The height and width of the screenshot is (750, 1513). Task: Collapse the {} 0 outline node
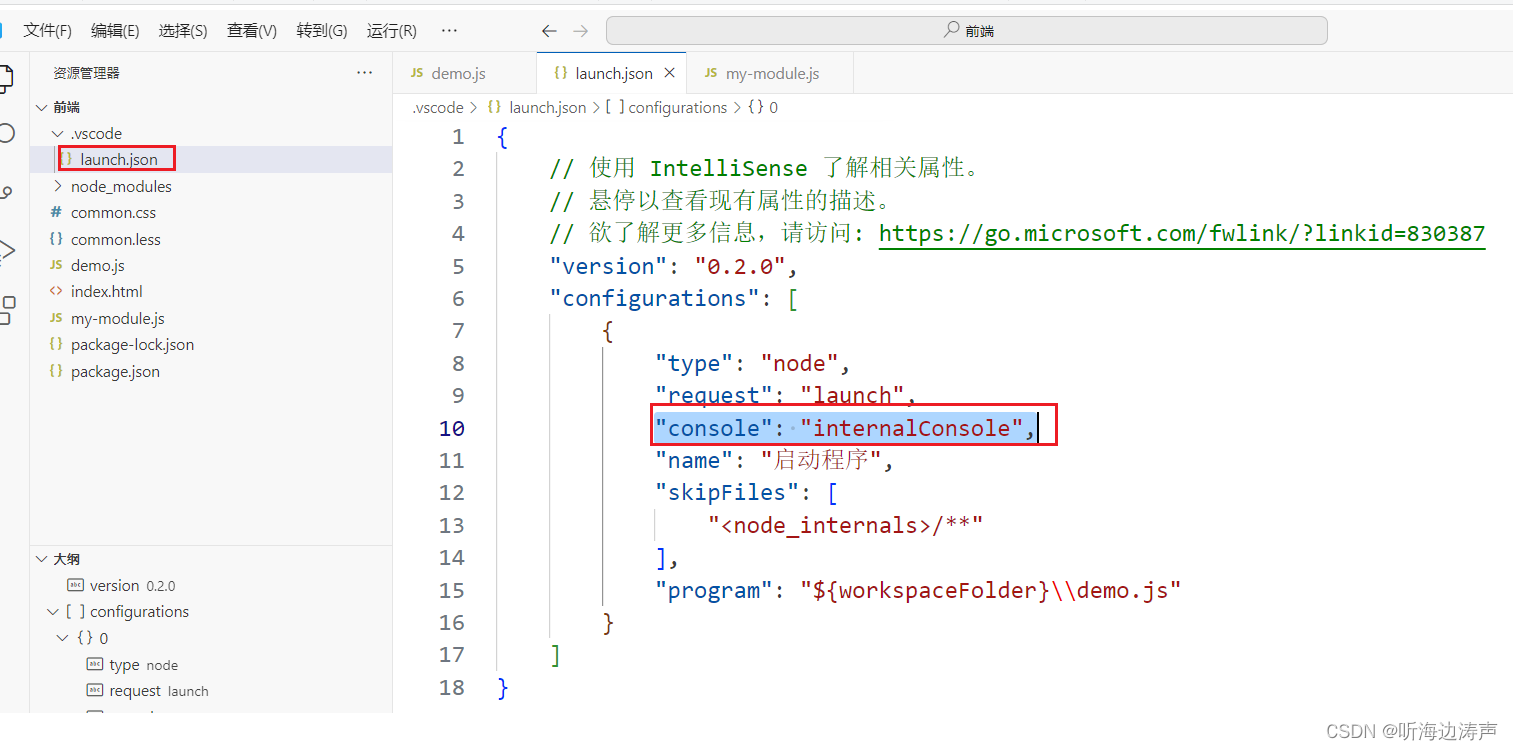click(x=63, y=638)
